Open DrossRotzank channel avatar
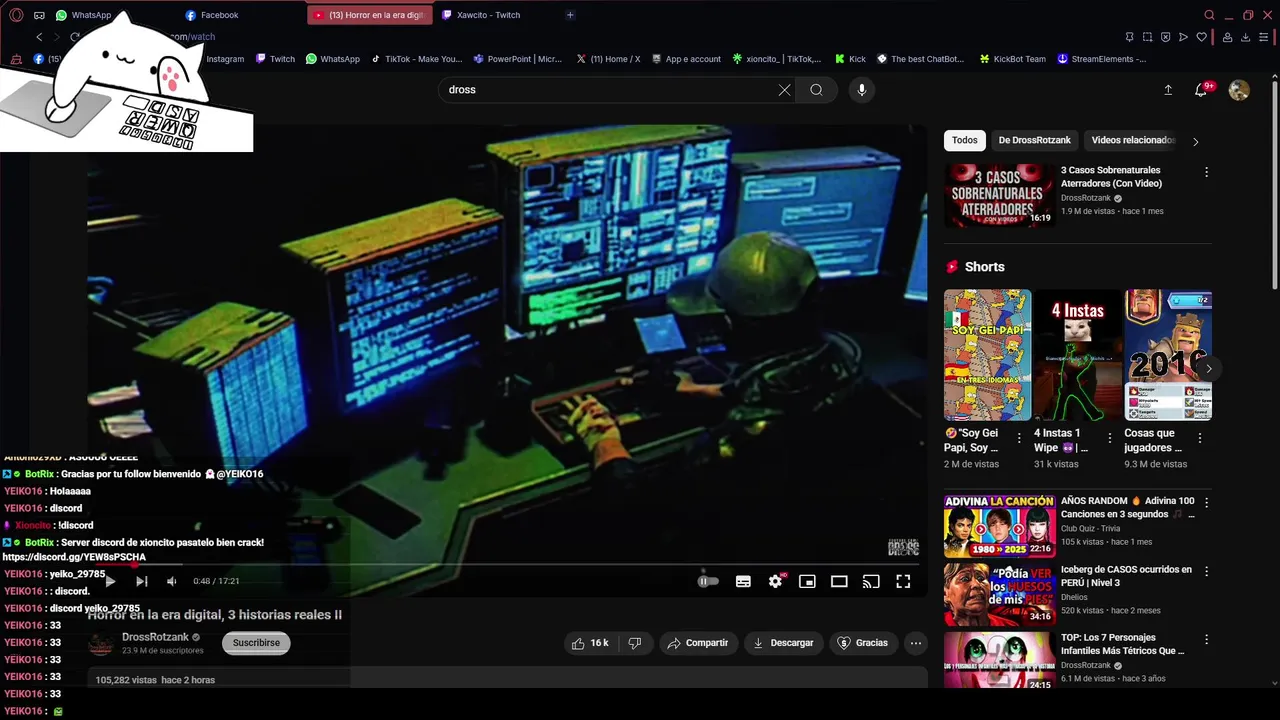 point(101,644)
